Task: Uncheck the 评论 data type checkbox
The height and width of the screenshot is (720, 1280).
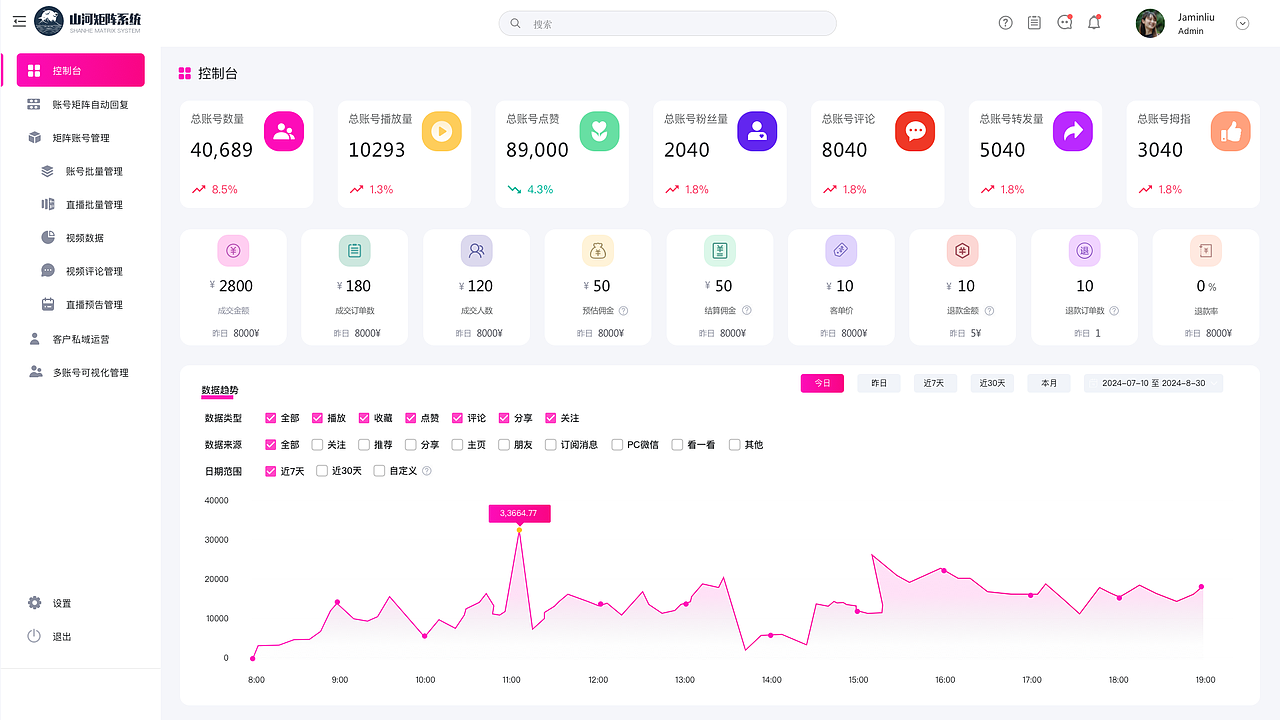Action: point(457,418)
